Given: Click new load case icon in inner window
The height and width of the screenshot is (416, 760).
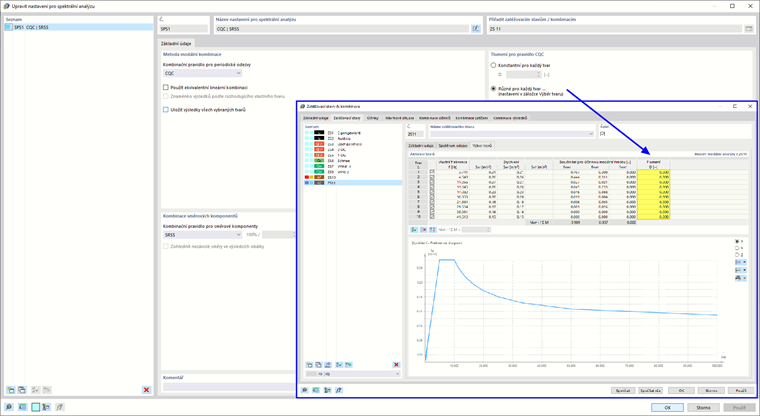Looking at the screenshot, I should 309,365.
